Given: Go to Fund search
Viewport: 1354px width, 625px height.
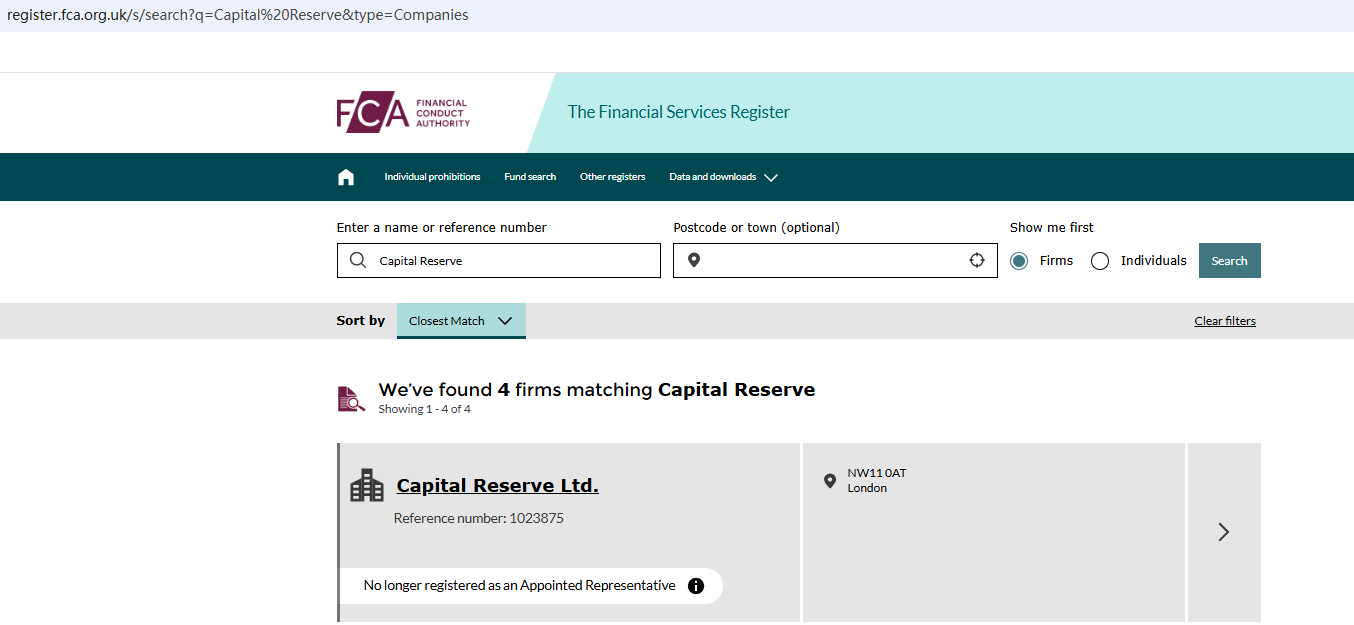Looking at the screenshot, I should [530, 177].
